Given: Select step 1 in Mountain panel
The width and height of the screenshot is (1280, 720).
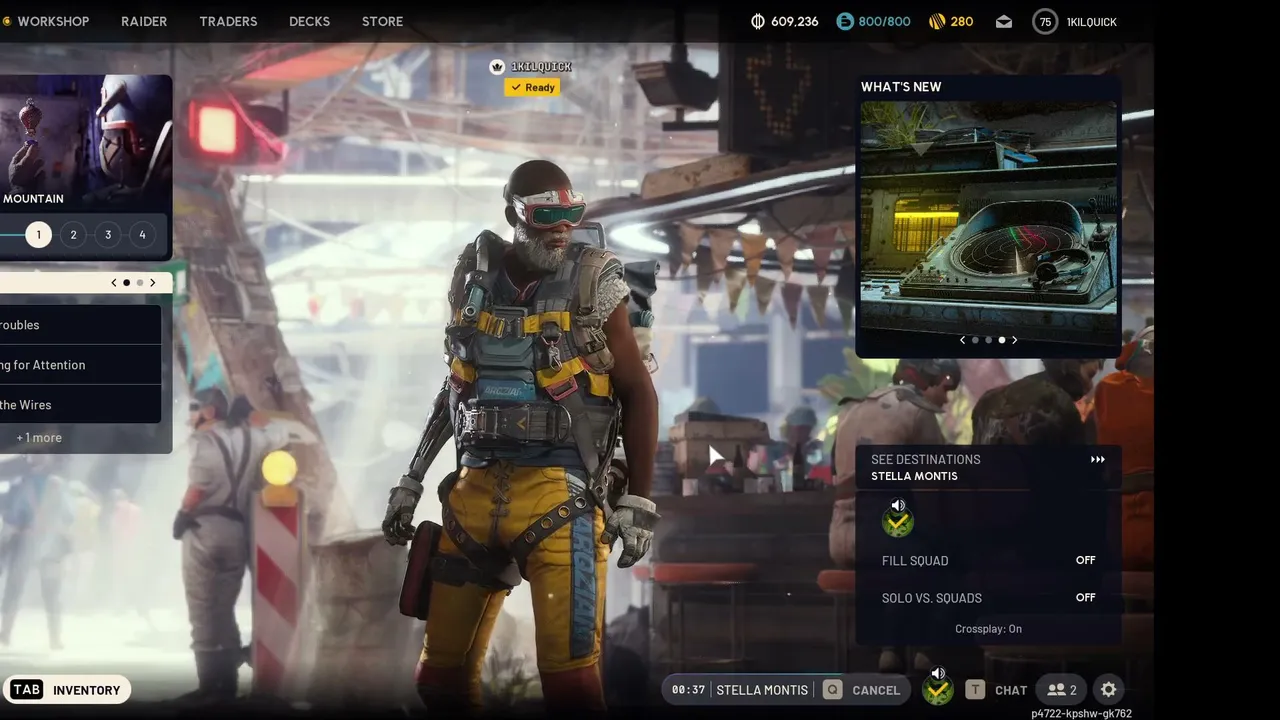Looking at the screenshot, I should click(x=38, y=235).
